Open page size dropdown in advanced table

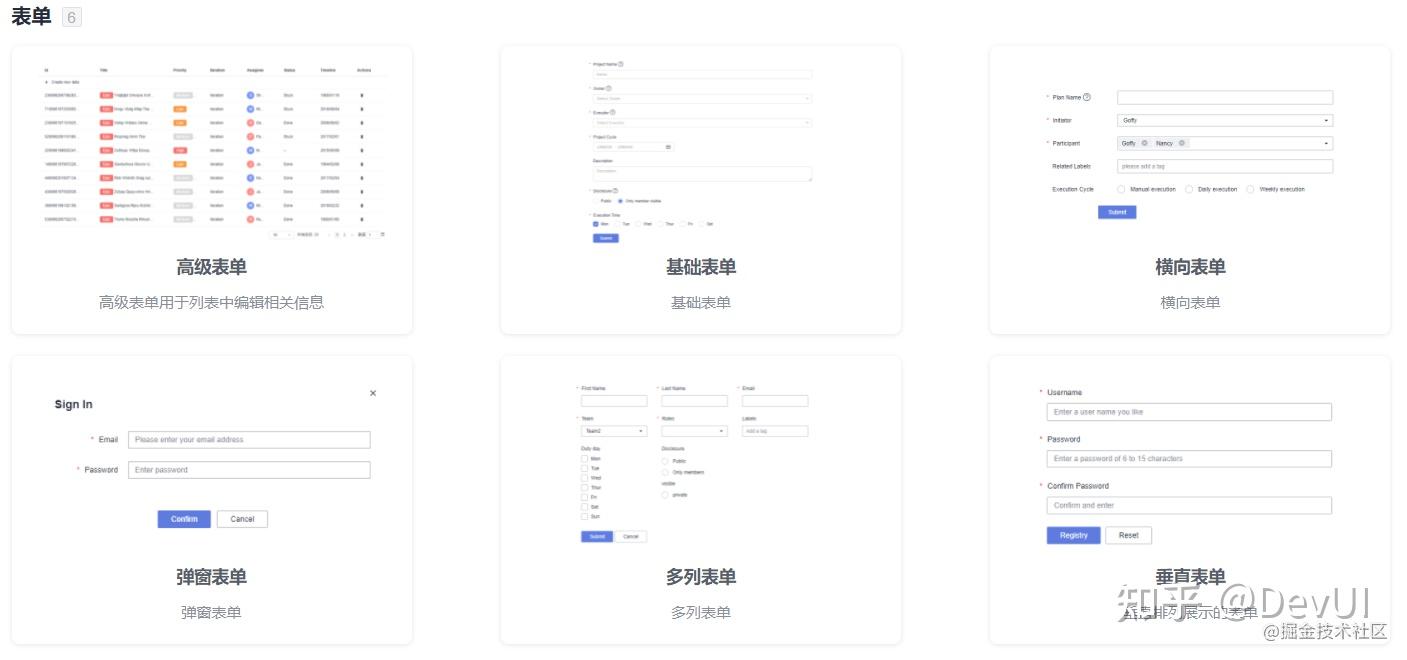coord(281,234)
